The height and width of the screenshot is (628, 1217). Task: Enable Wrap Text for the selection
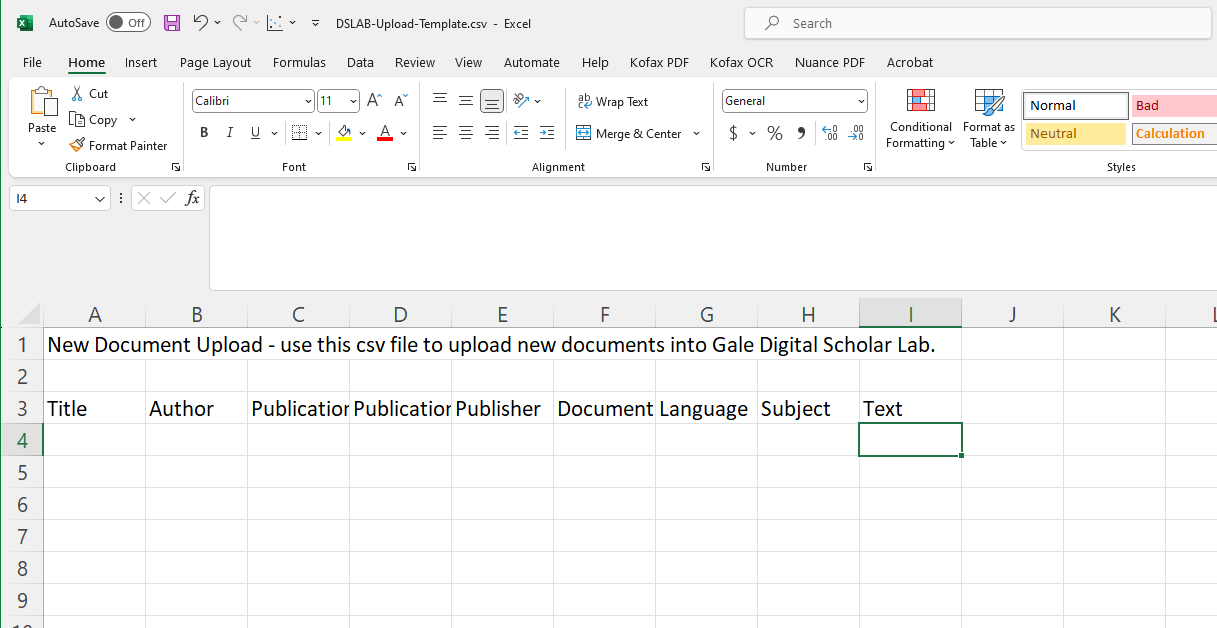coord(612,101)
